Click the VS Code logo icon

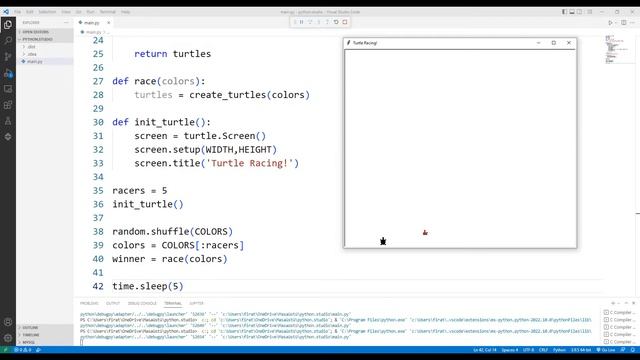point(6,12)
